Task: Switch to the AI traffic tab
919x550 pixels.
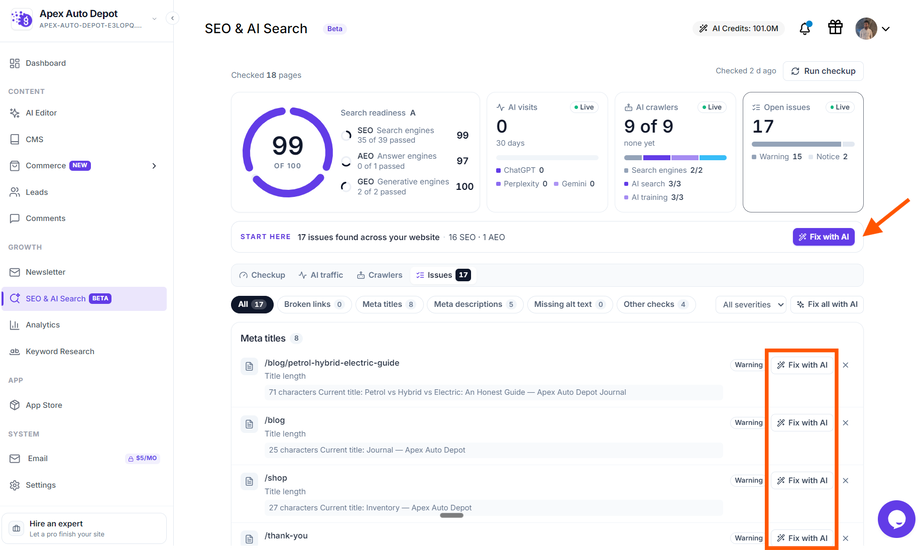Action: pos(321,275)
